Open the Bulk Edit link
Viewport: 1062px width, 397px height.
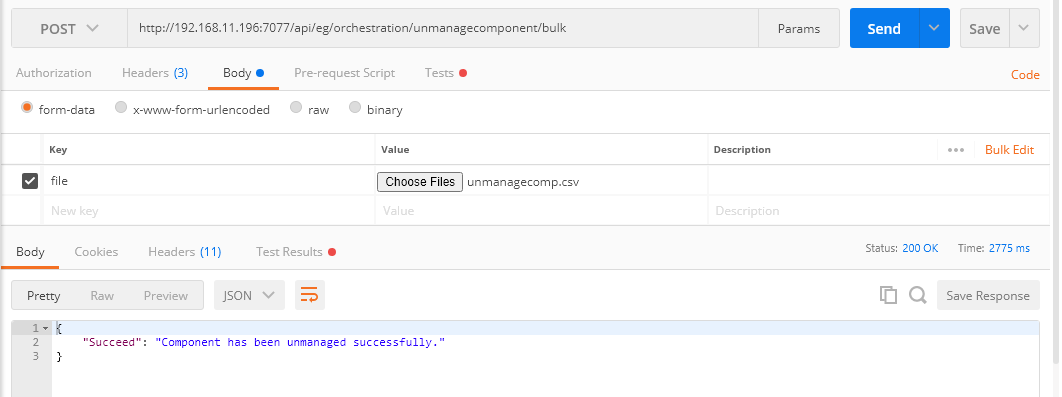coord(1009,150)
